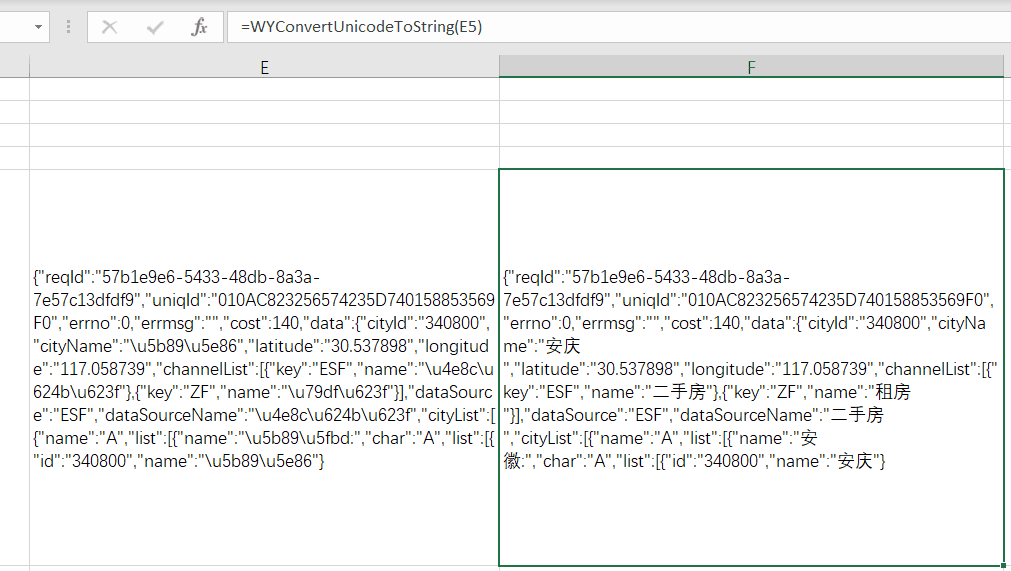This screenshot has width=1011, height=571.
Task: Open the Insert Function fx dialog
Action: coord(199,27)
